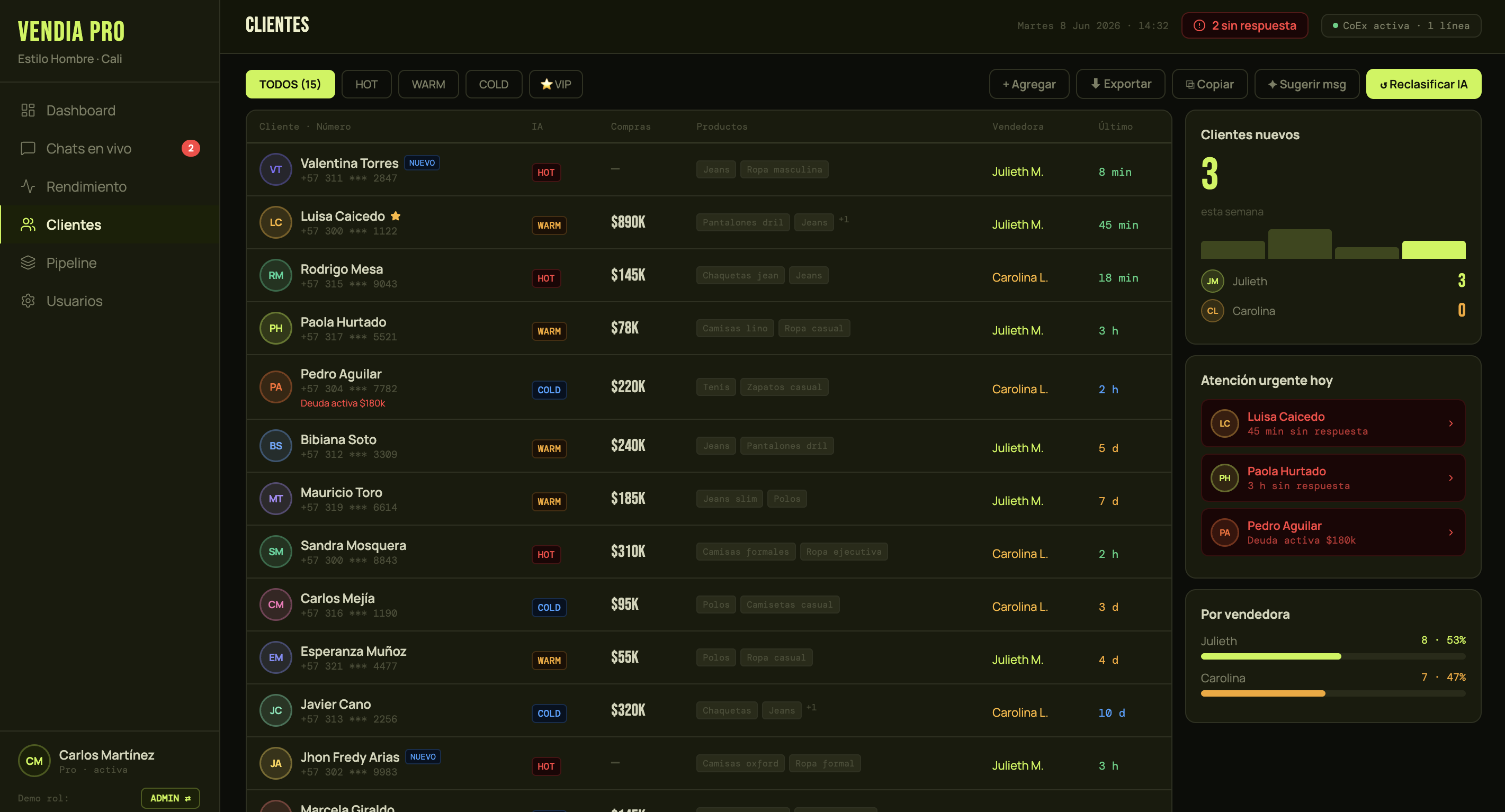The height and width of the screenshot is (812, 1505).
Task: Click Sugerir msg button
Action: [1306, 84]
